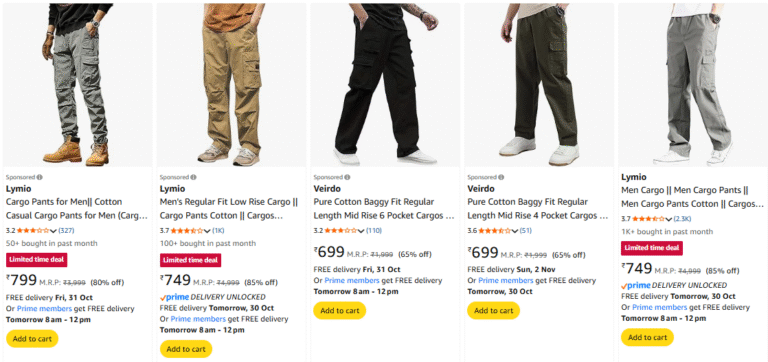Click the Sponsored info icon on khaki cargo listing
This screenshot has height=362, width=768.
(193, 177)
